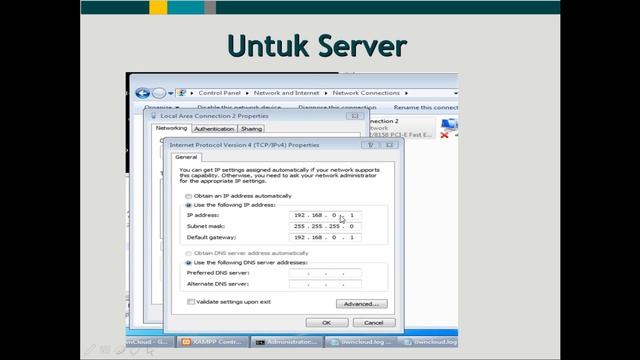
Task: Select the General tab in IPv4 Properties
Action: (x=186, y=157)
